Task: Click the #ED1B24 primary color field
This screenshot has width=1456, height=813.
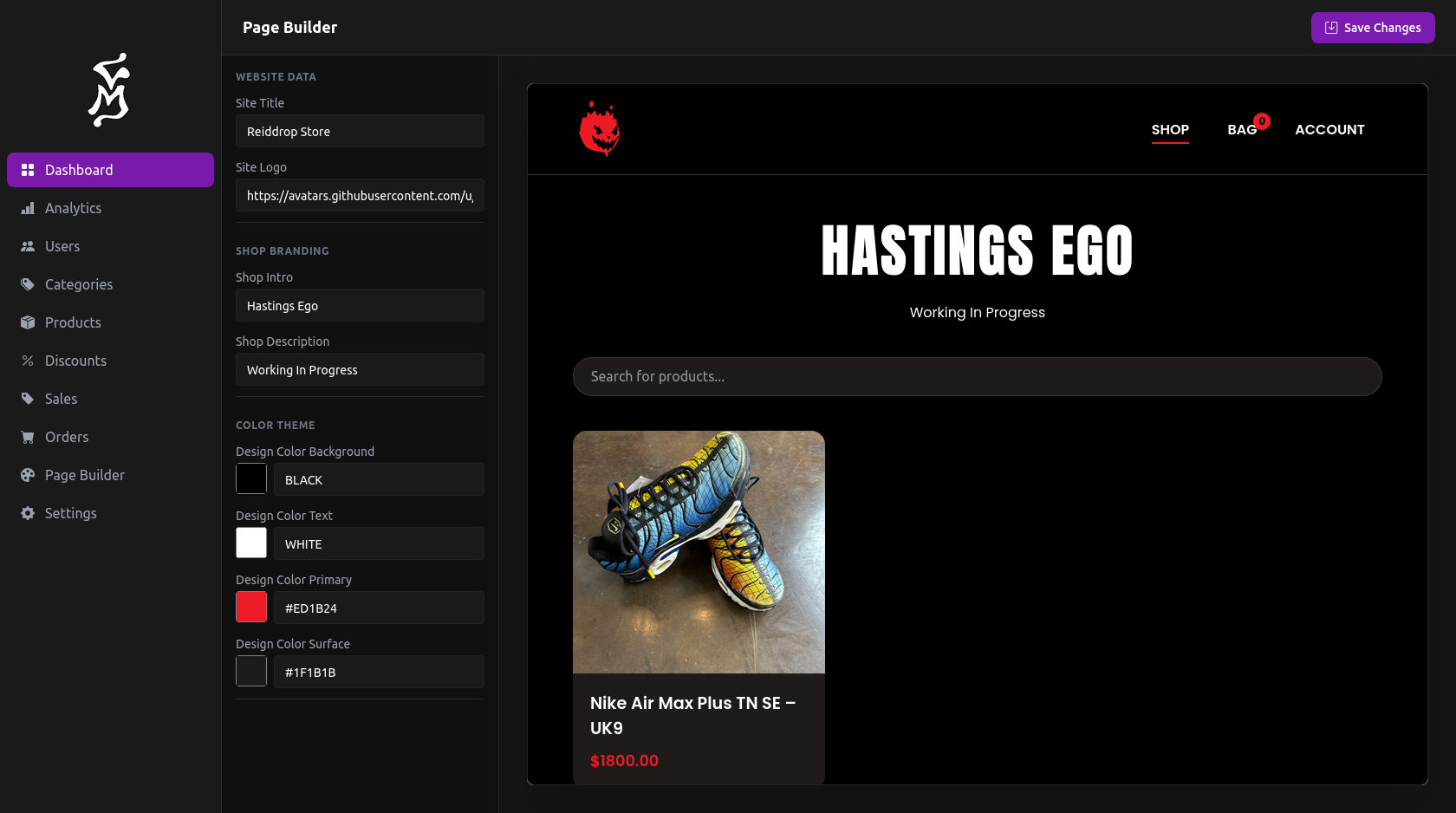Action: pos(379,608)
